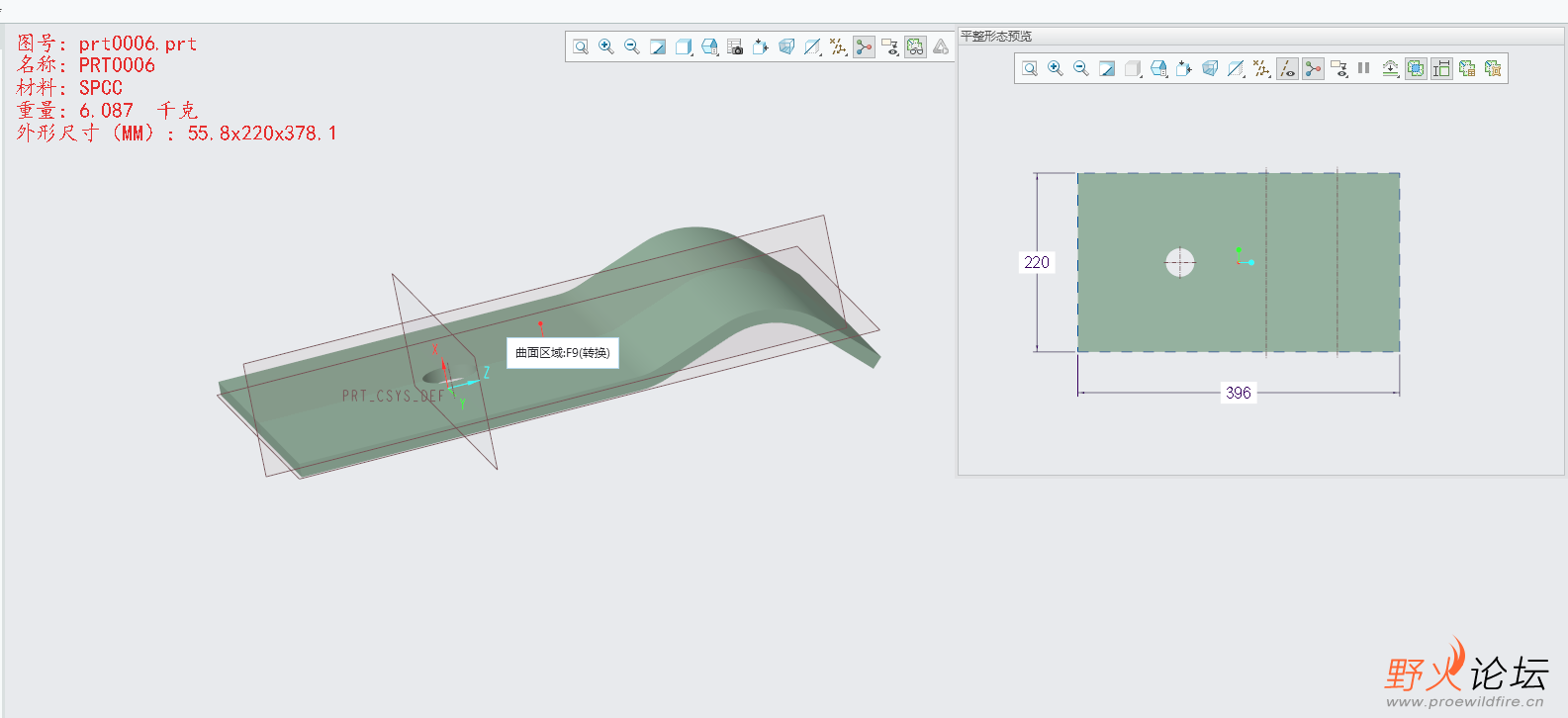Click last flat pattern icon in preview

1493,68
